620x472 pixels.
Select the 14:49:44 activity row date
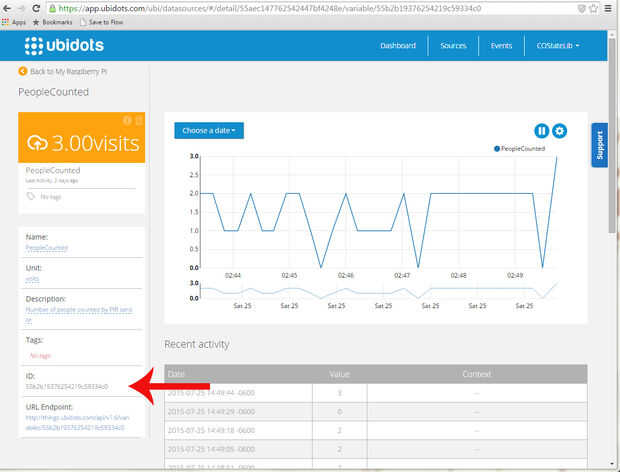pyautogui.click(x=211, y=393)
